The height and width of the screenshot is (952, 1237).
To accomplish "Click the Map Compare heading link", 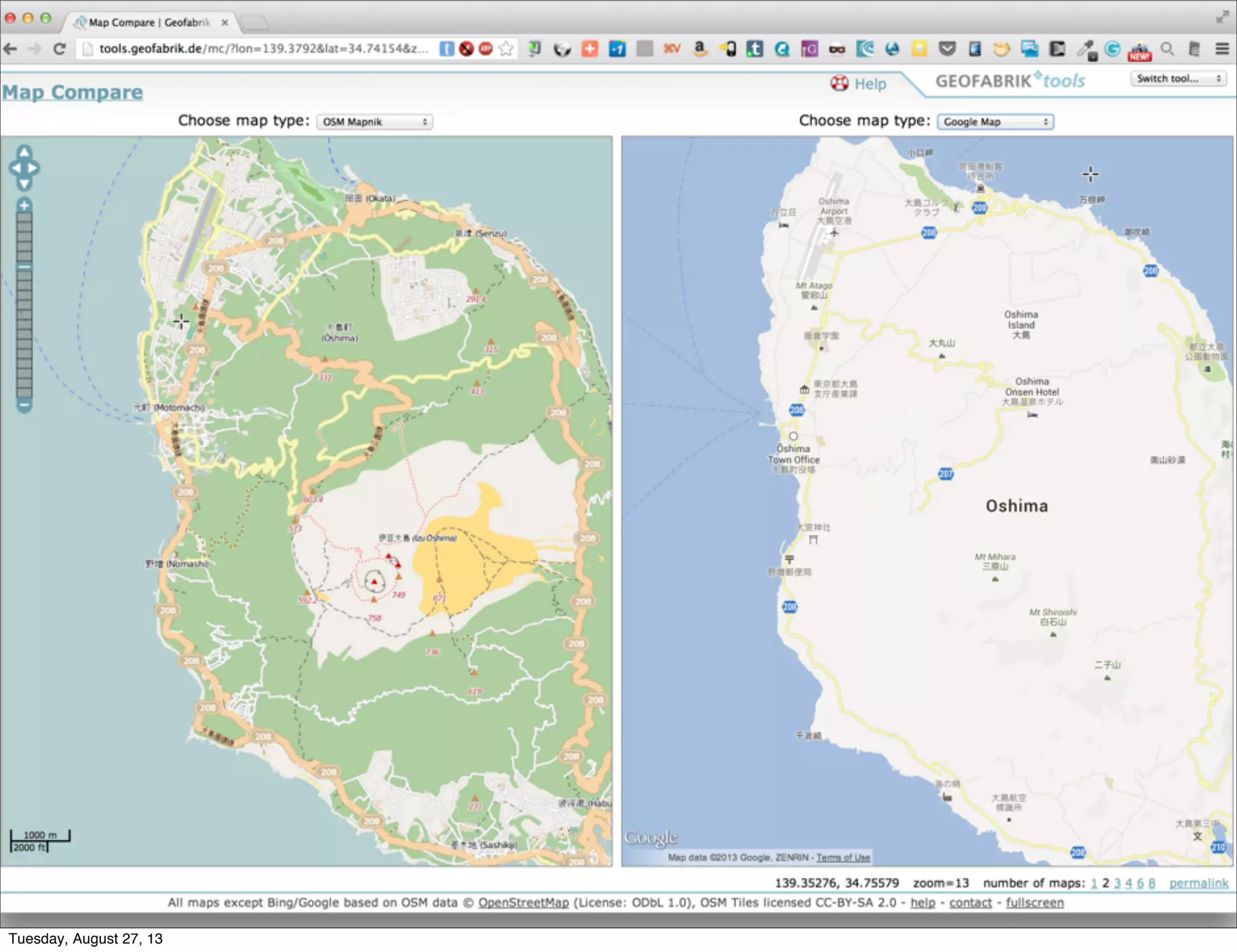I will click(x=72, y=92).
